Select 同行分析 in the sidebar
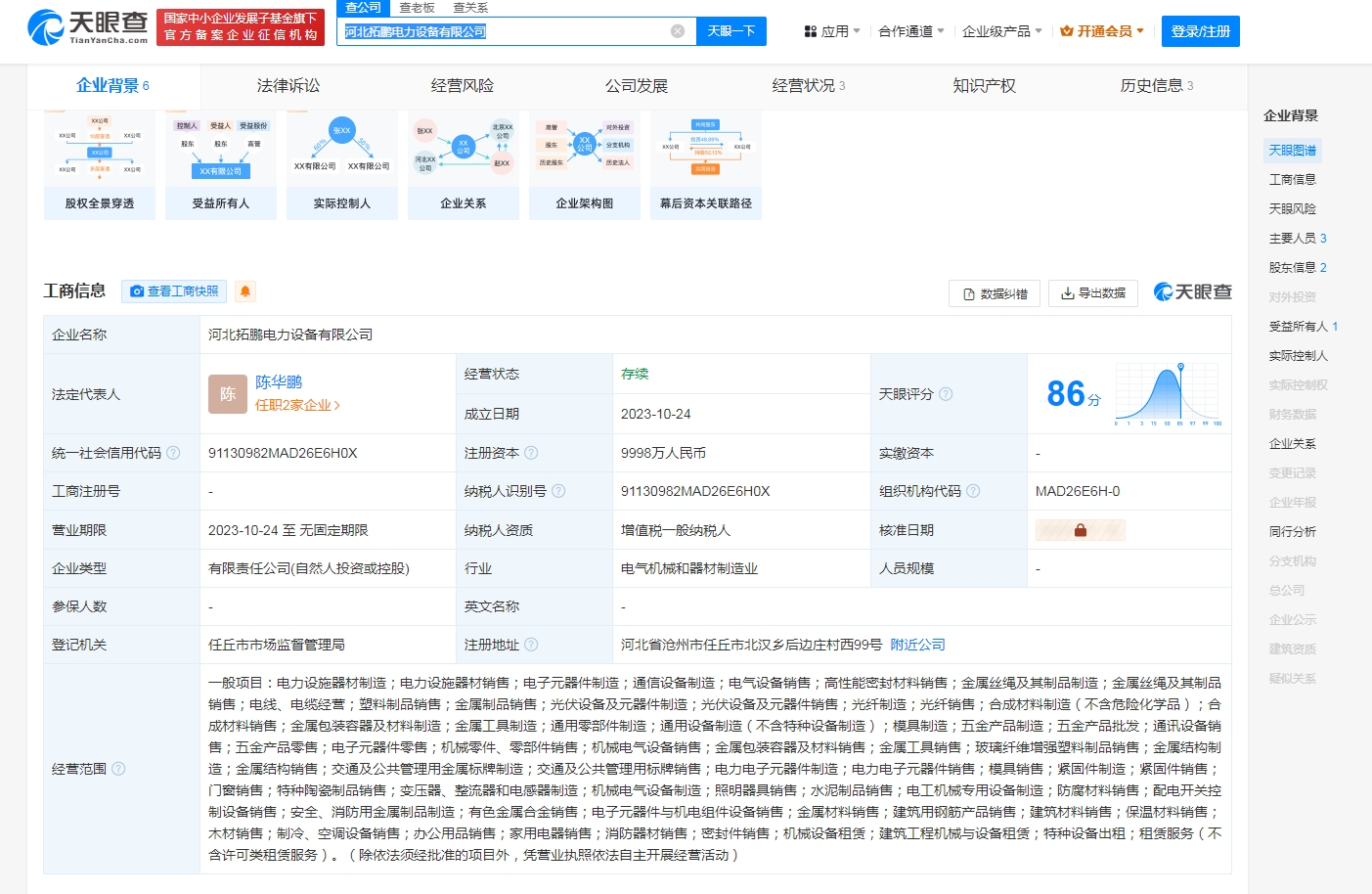The image size is (1372, 894). [1292, 532]
